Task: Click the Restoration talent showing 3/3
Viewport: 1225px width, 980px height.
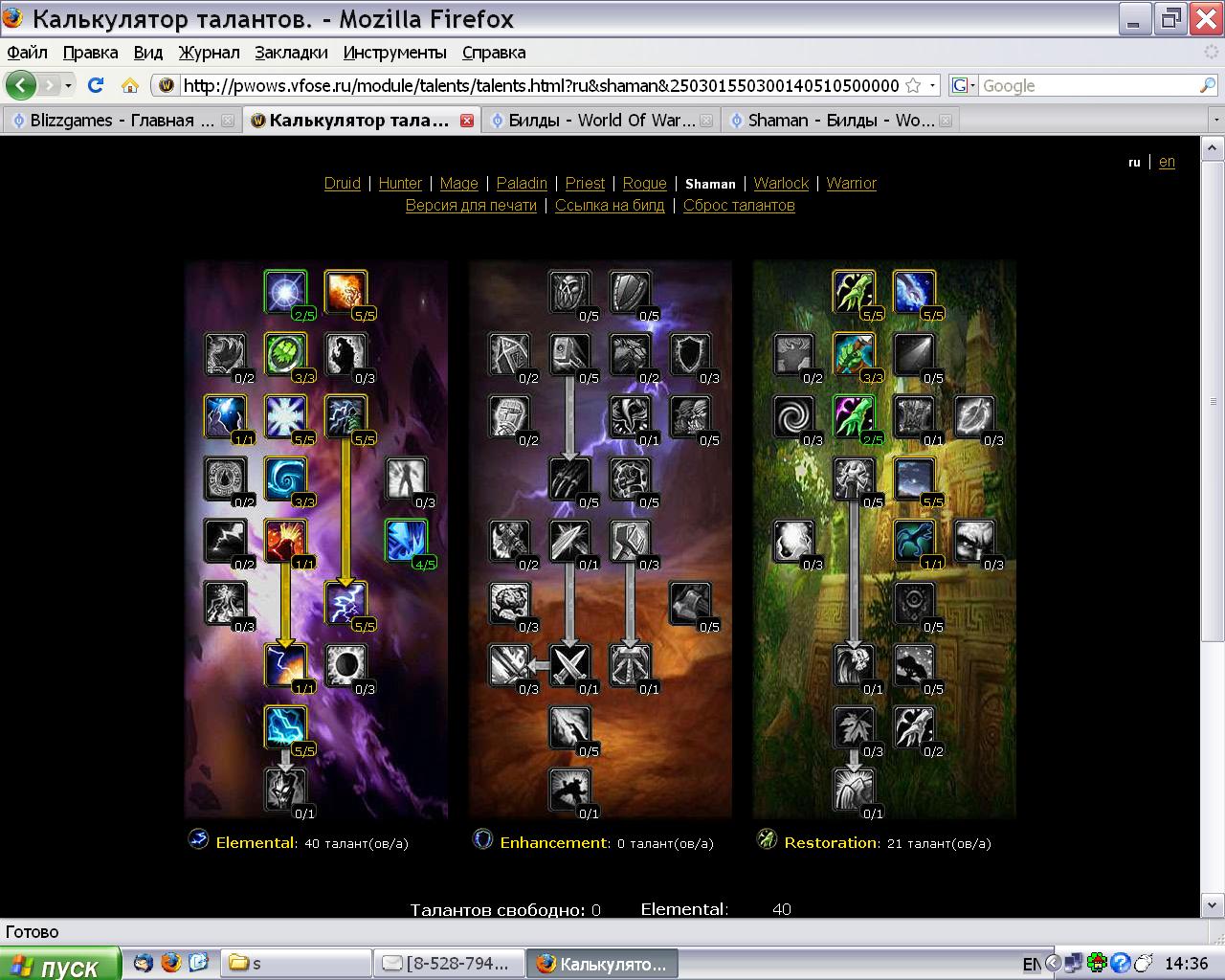Action: (x=854, y=355)
